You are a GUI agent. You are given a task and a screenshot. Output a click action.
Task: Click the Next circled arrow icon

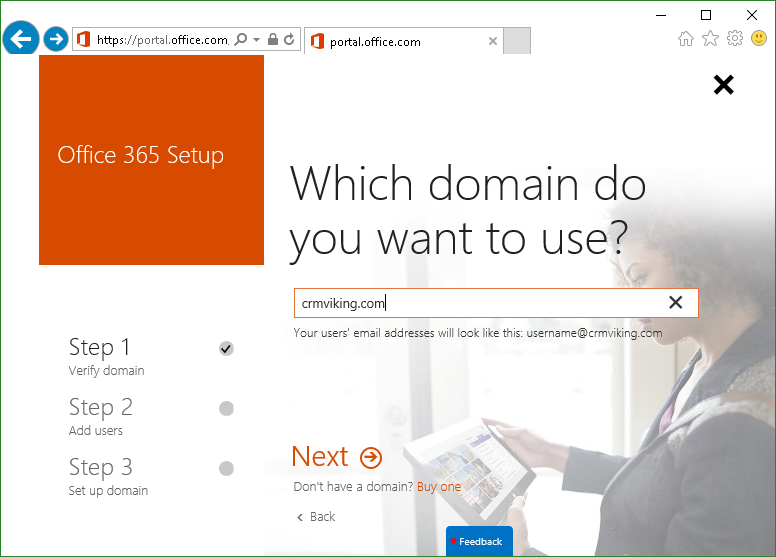click(371, 458)
